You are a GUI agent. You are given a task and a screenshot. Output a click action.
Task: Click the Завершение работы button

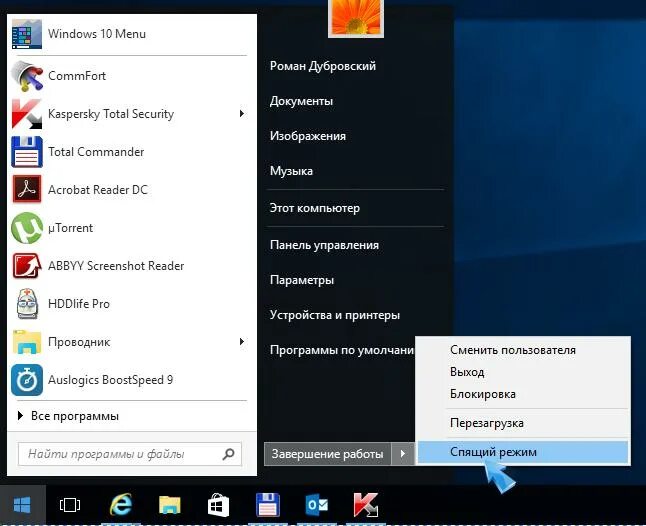tap(327, 454)
